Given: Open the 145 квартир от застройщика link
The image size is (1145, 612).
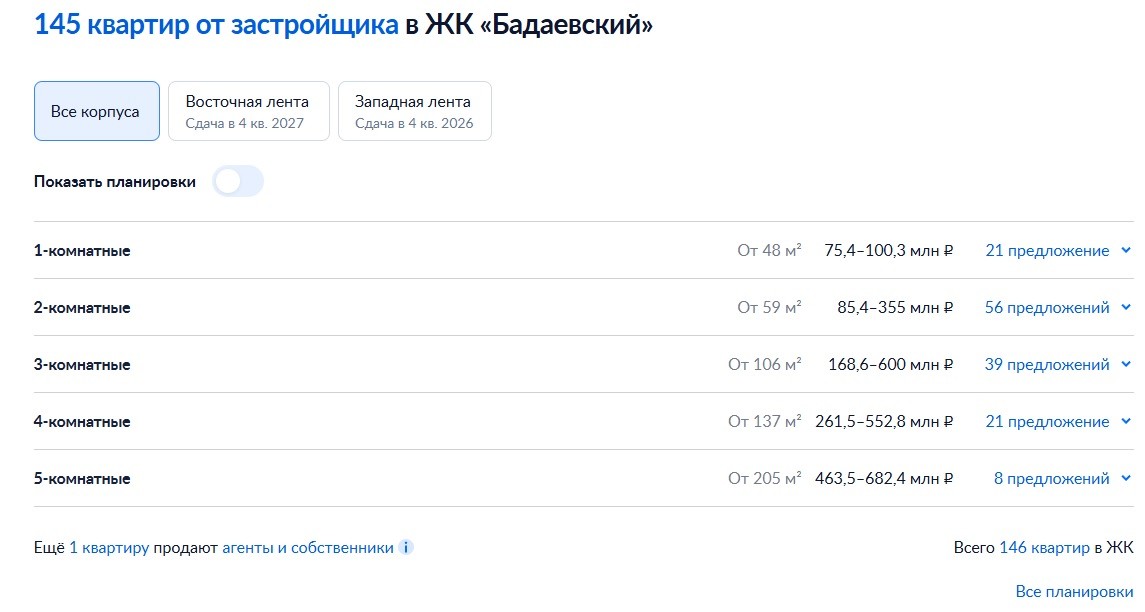Looking at the screenshot, I should 216,25.
